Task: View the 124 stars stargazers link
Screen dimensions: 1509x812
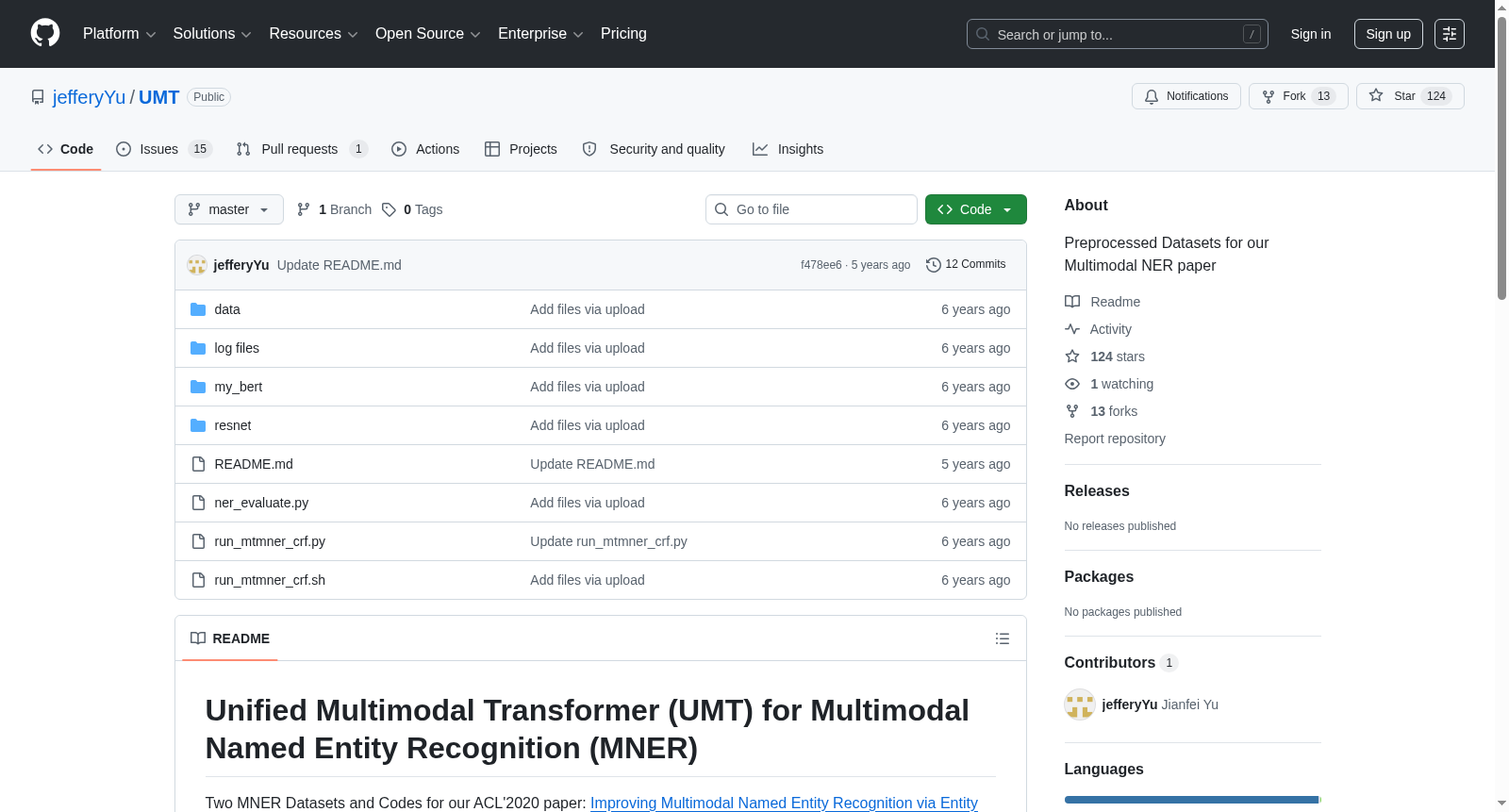Action: [x=1104, y=356]
